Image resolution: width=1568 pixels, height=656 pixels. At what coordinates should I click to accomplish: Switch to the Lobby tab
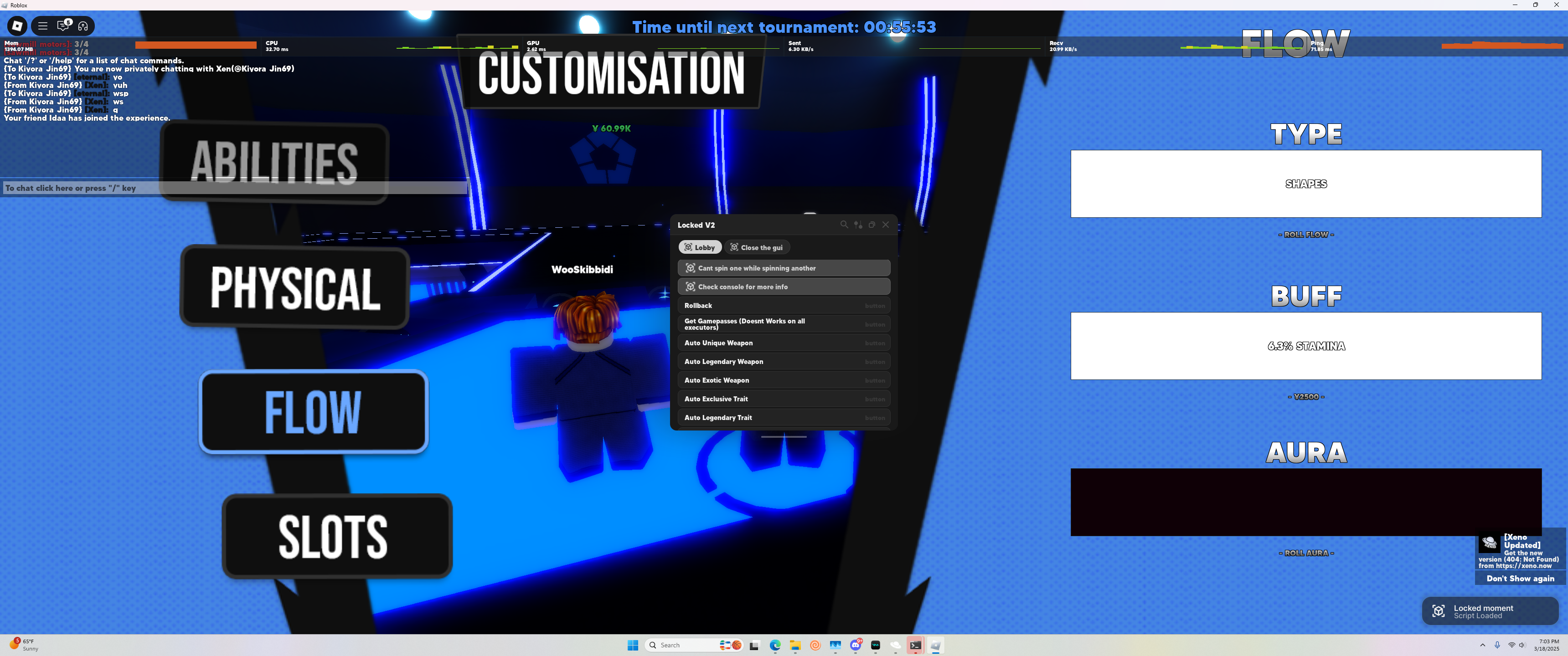(x=700, y=247)
